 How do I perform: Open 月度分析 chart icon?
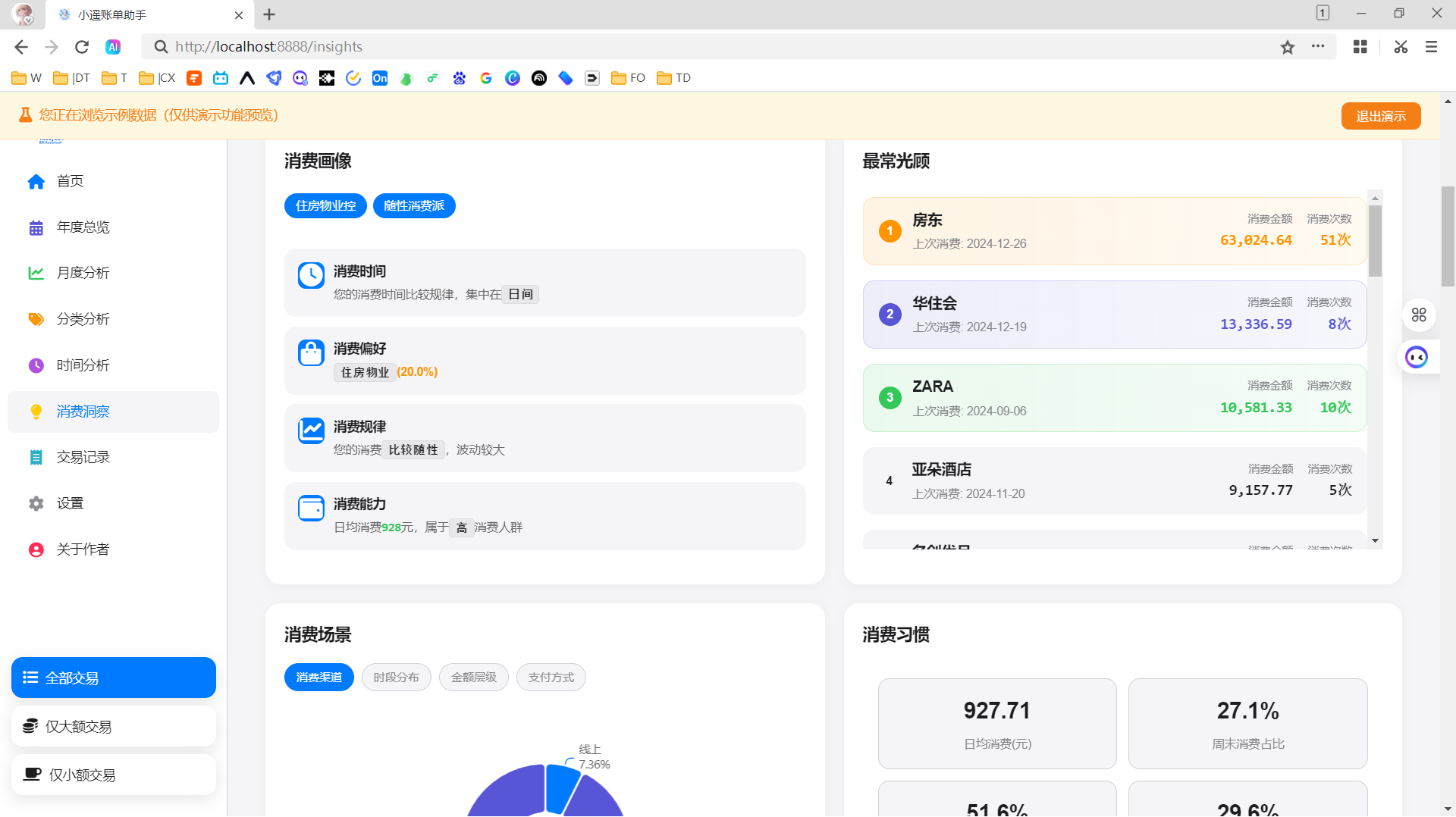36,273
